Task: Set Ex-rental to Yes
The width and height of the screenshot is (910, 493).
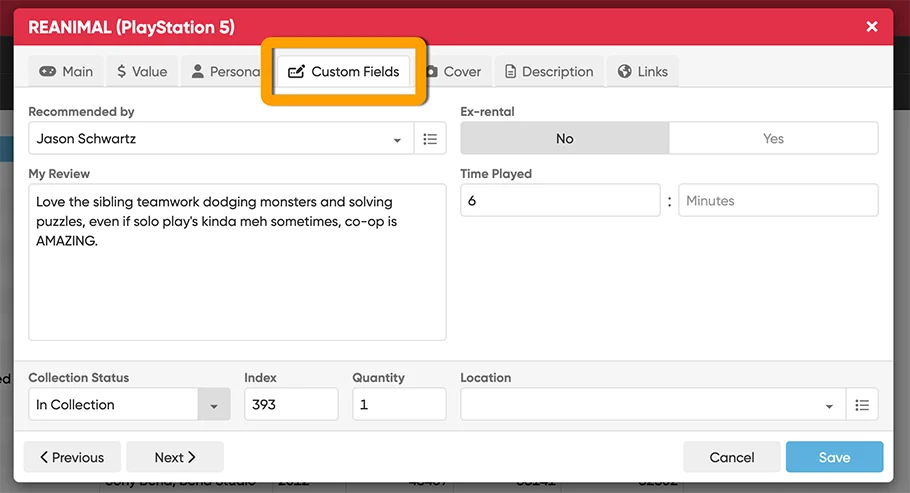Action: pyautogui.click(x=773, y=139)
